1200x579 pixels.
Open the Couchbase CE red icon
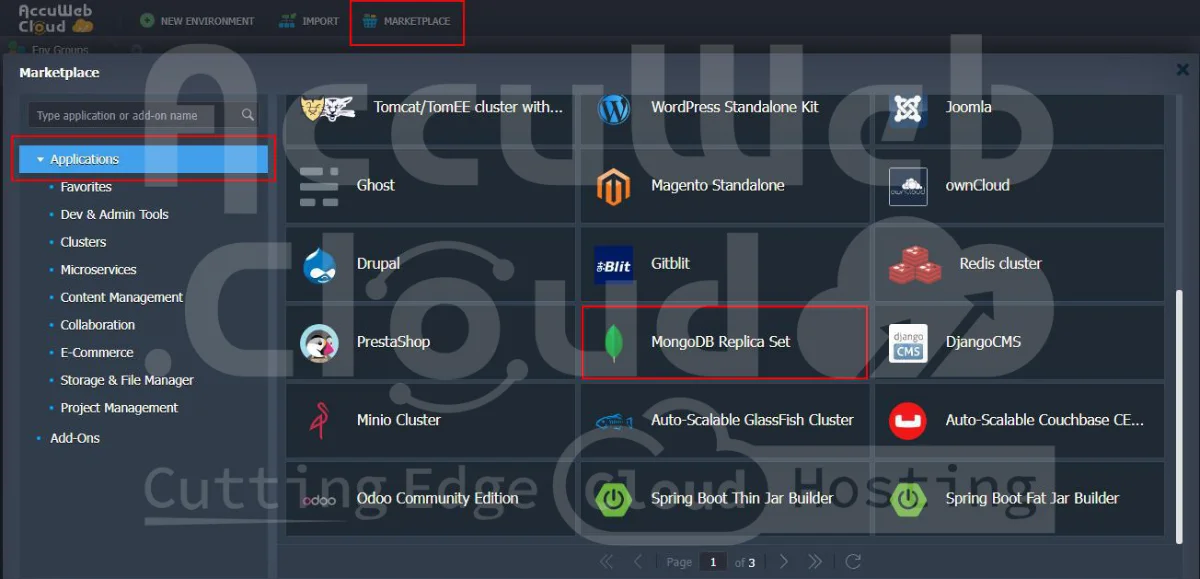pos(908,421)
